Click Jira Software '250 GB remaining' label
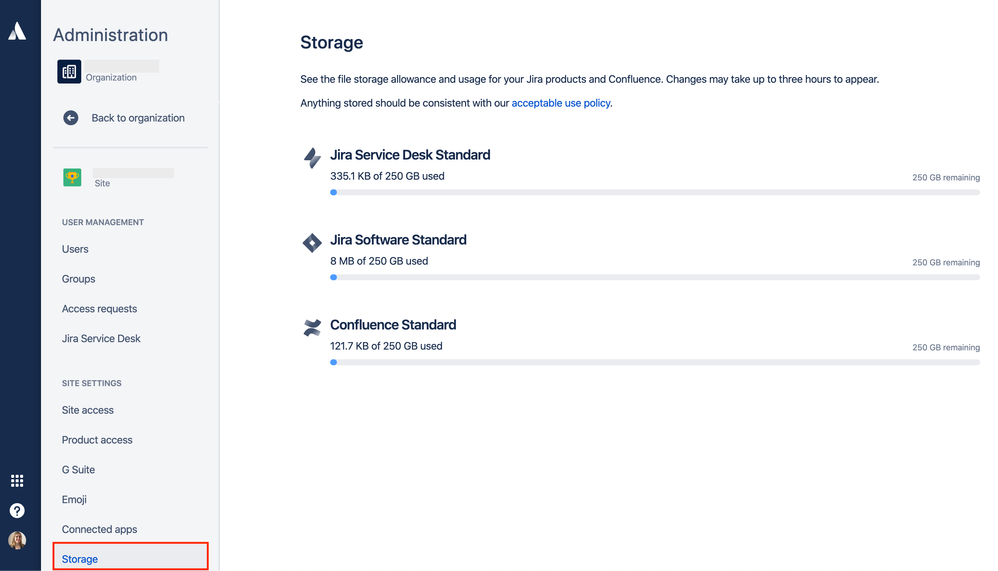This screenshot has width=998, height=571. pos(946,262)
